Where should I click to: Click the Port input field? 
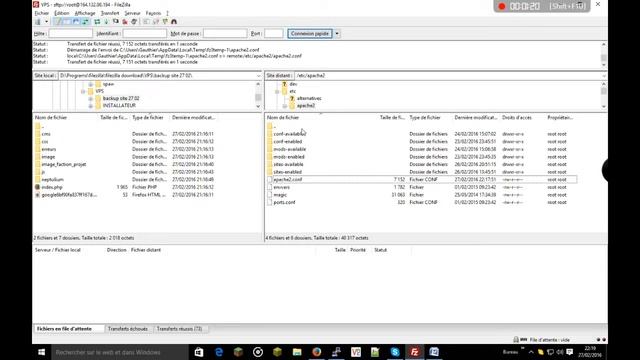pyautogui.click(x=273, y=33)
